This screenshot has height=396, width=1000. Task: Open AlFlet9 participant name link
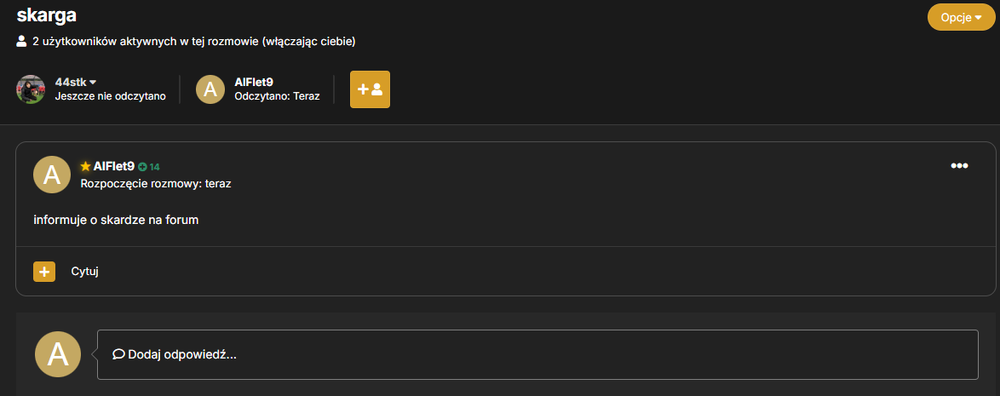click(254, 82)
